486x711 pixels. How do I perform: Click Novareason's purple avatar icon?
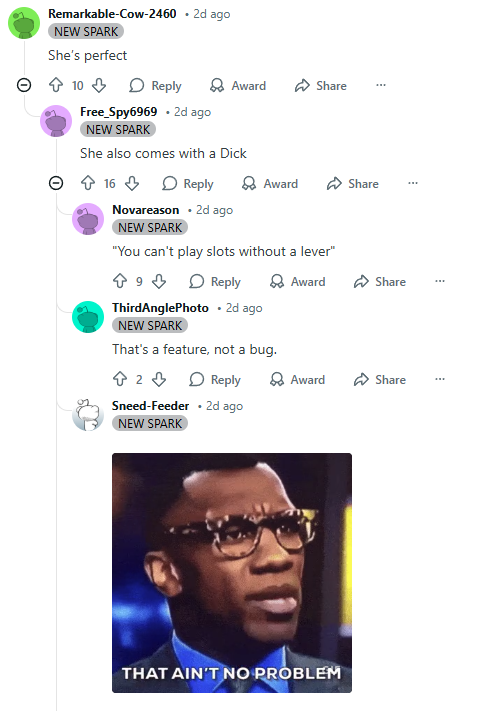click(x=88, y=219)
